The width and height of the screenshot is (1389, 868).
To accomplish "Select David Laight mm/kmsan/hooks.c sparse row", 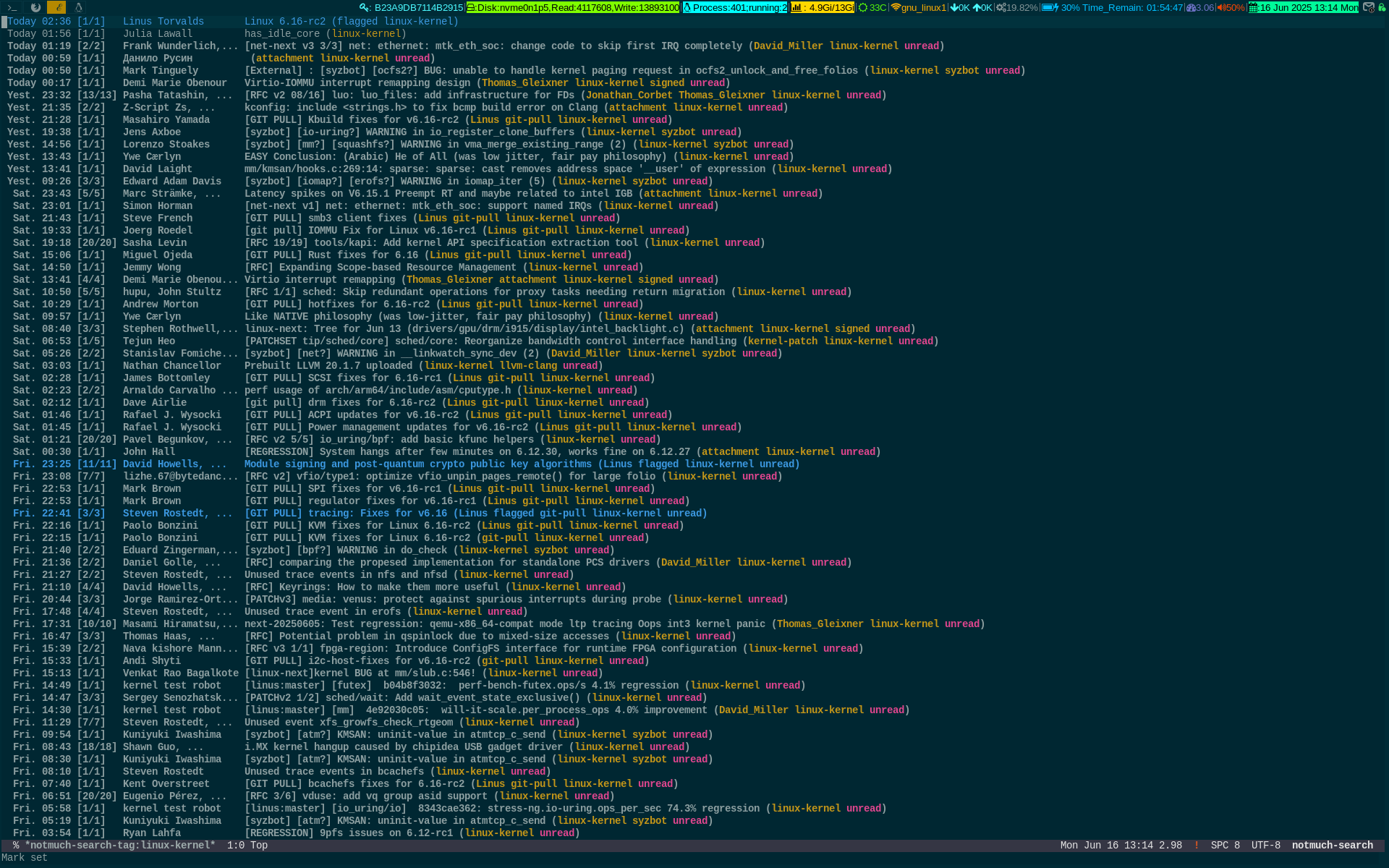I will (x=694, y=169).
